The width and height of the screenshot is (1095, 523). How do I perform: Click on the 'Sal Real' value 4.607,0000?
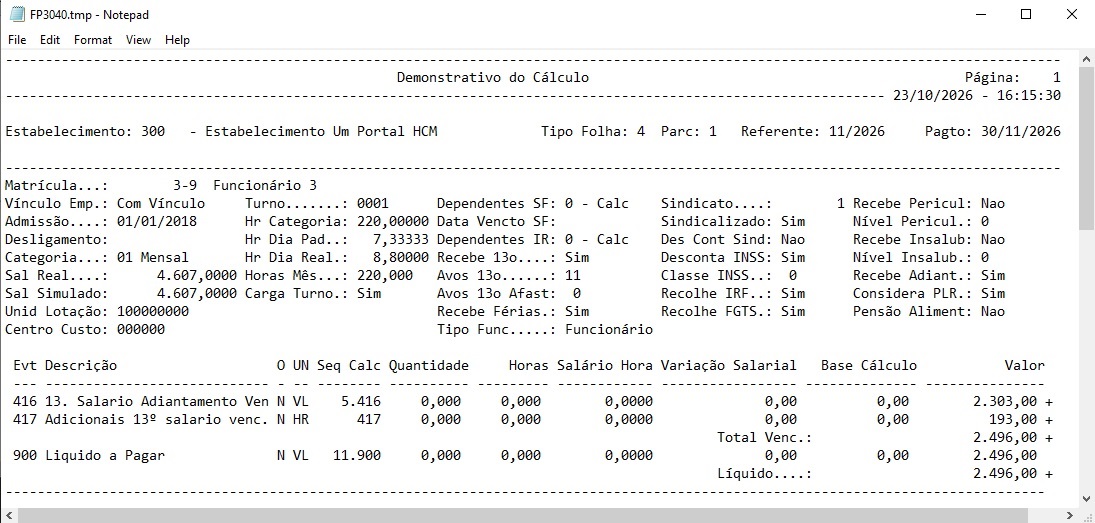tap(197, 275)
